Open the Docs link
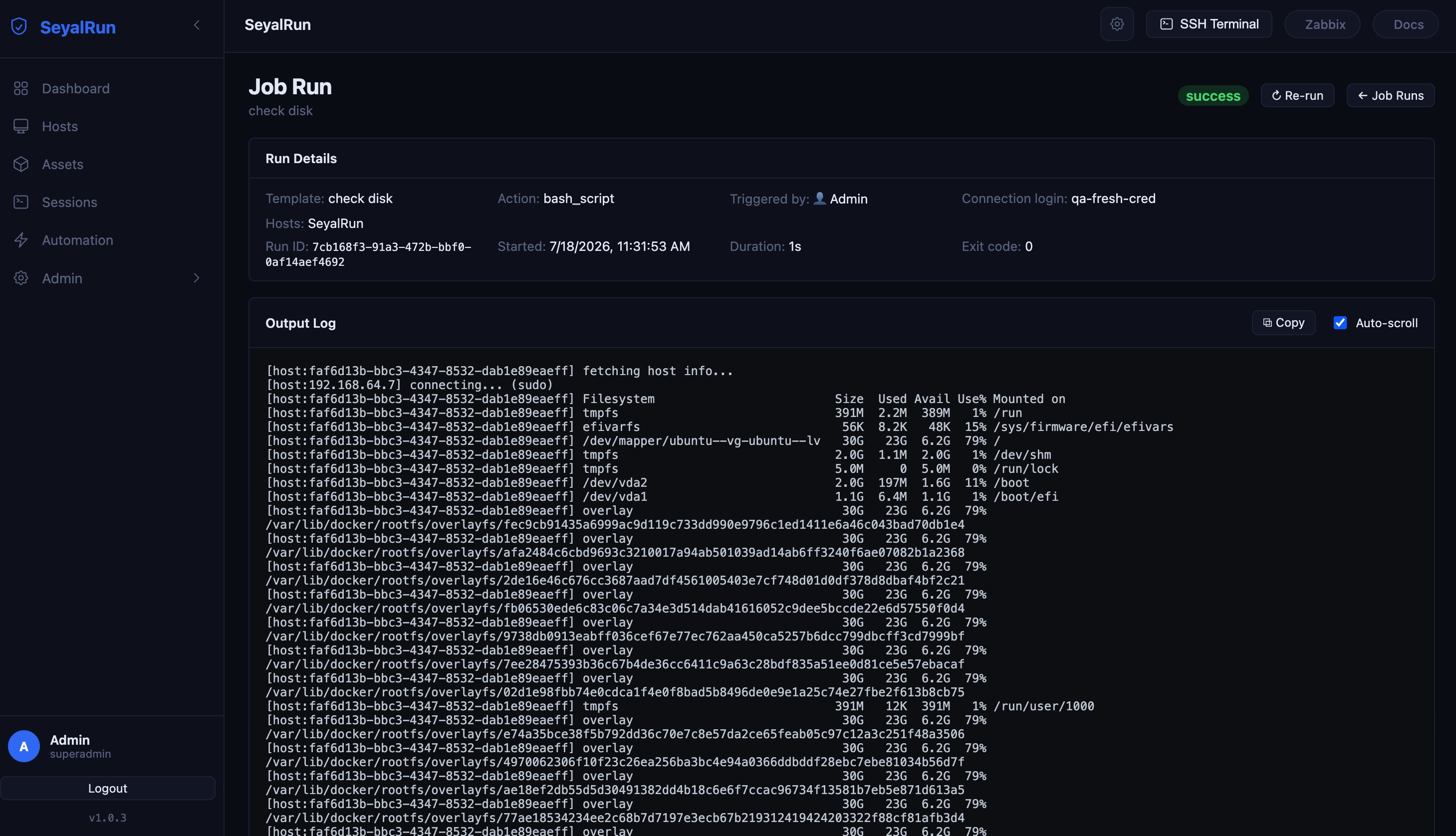The height and width of the screenshot is (836, 1456). click(x=1406, y=24)
